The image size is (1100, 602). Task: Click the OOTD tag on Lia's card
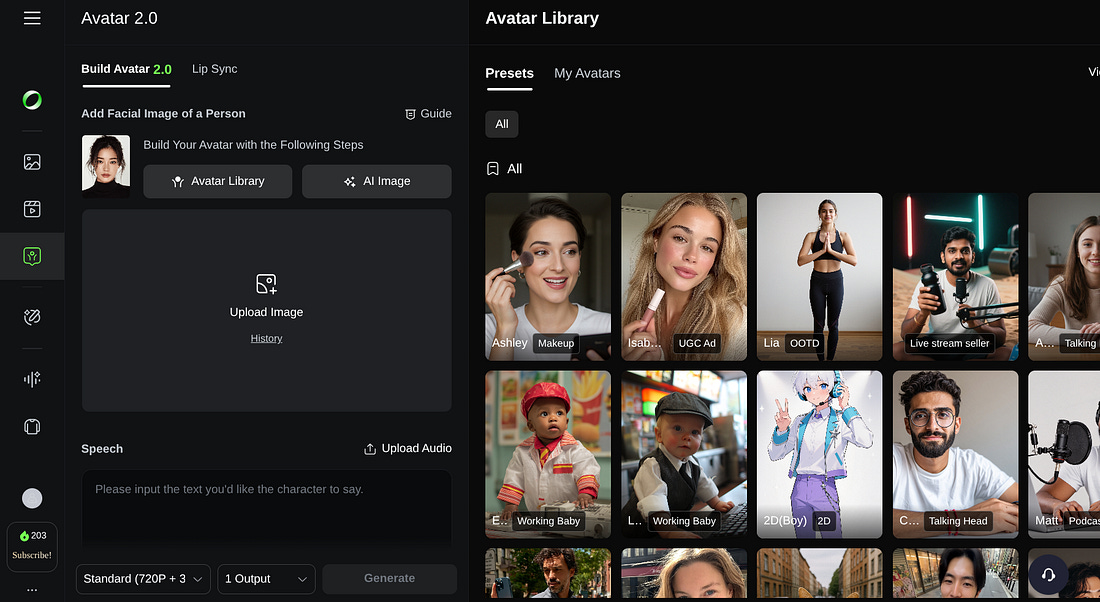click(x=804, y=343)
